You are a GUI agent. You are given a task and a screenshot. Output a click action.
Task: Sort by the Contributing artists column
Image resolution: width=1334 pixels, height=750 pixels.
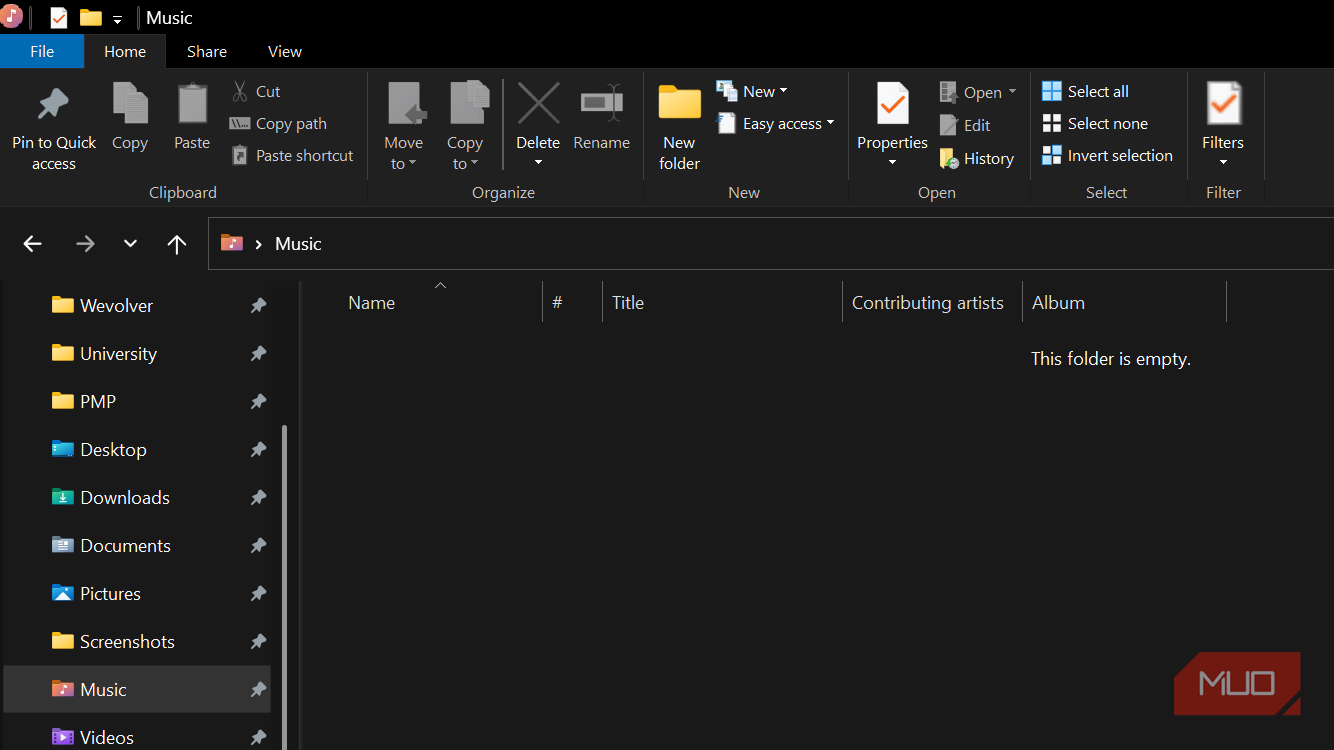coord(927,303)
